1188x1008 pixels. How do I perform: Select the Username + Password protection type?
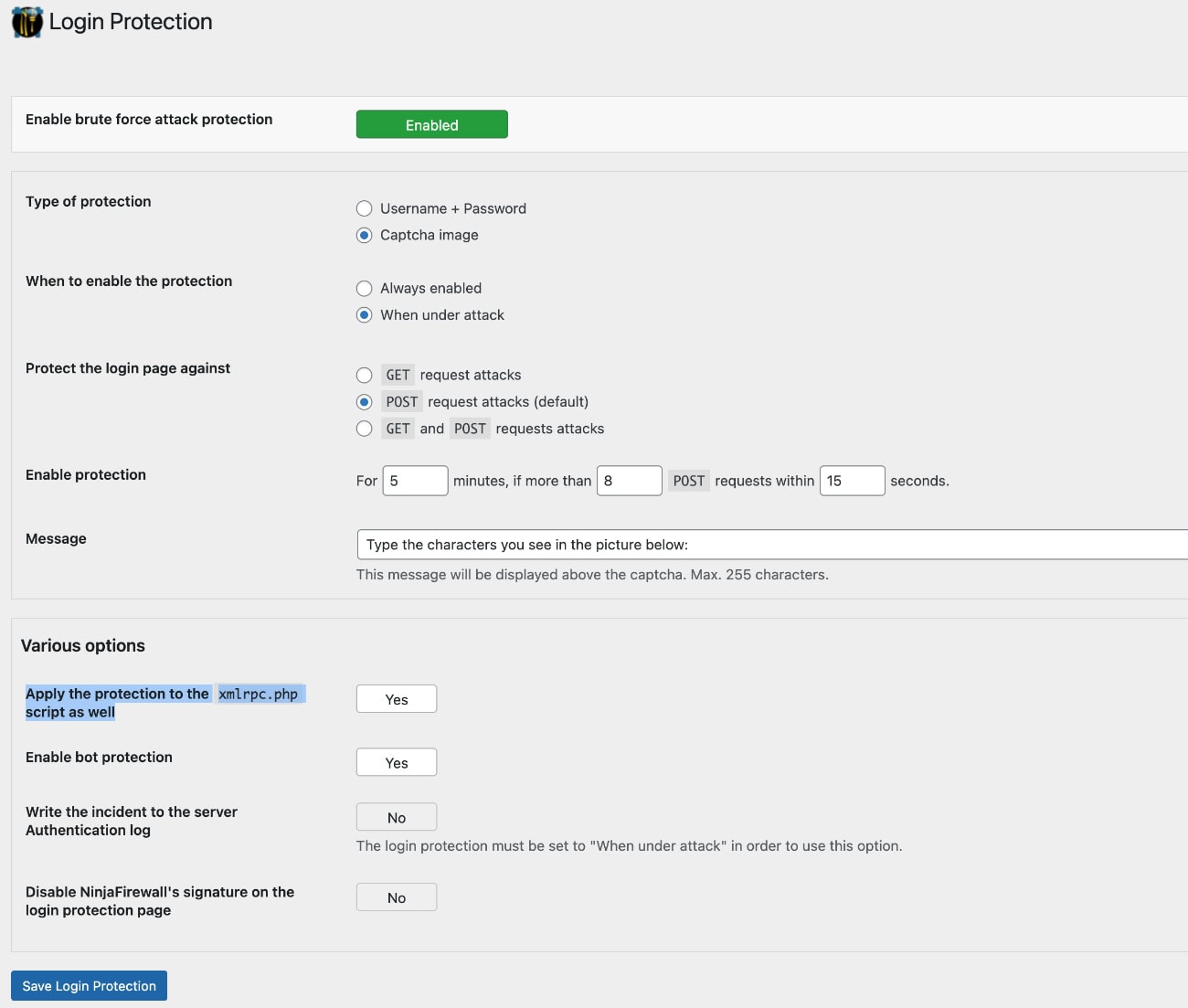[x=364, y=208]
